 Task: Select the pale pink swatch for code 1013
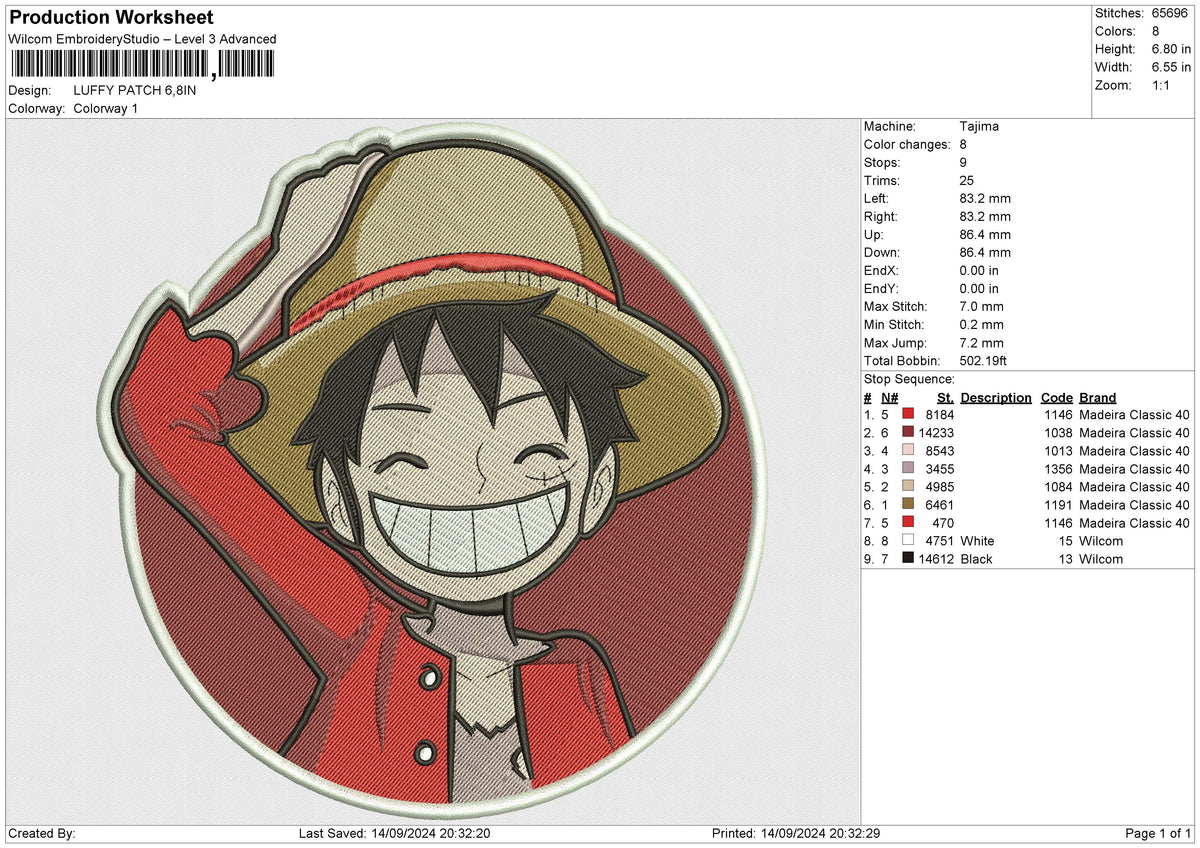point(908,451)
